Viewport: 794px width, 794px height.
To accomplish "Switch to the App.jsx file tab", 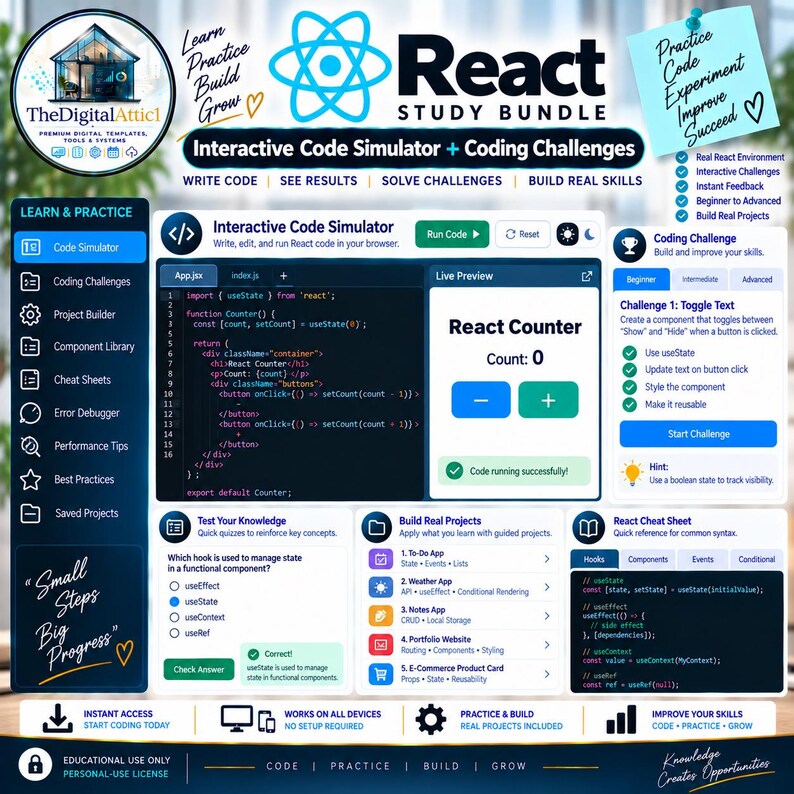I will coord(188,276).
